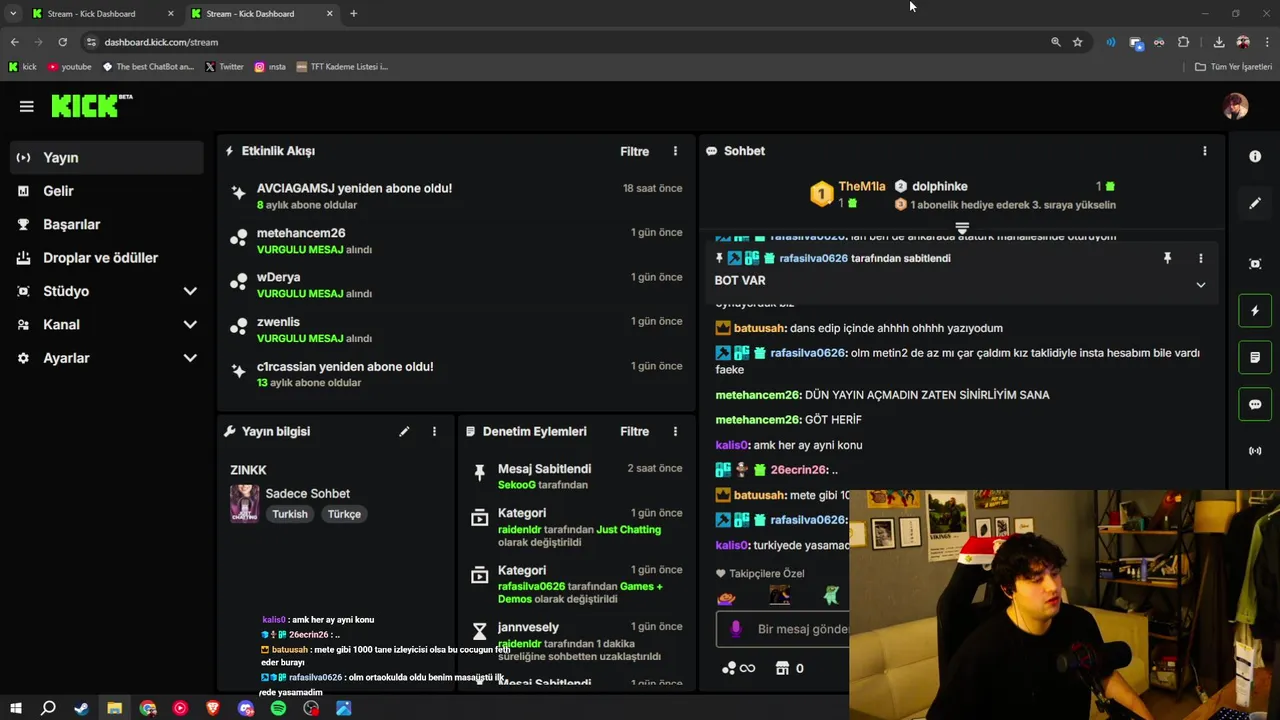Open Steam from the taskbar

81,708
